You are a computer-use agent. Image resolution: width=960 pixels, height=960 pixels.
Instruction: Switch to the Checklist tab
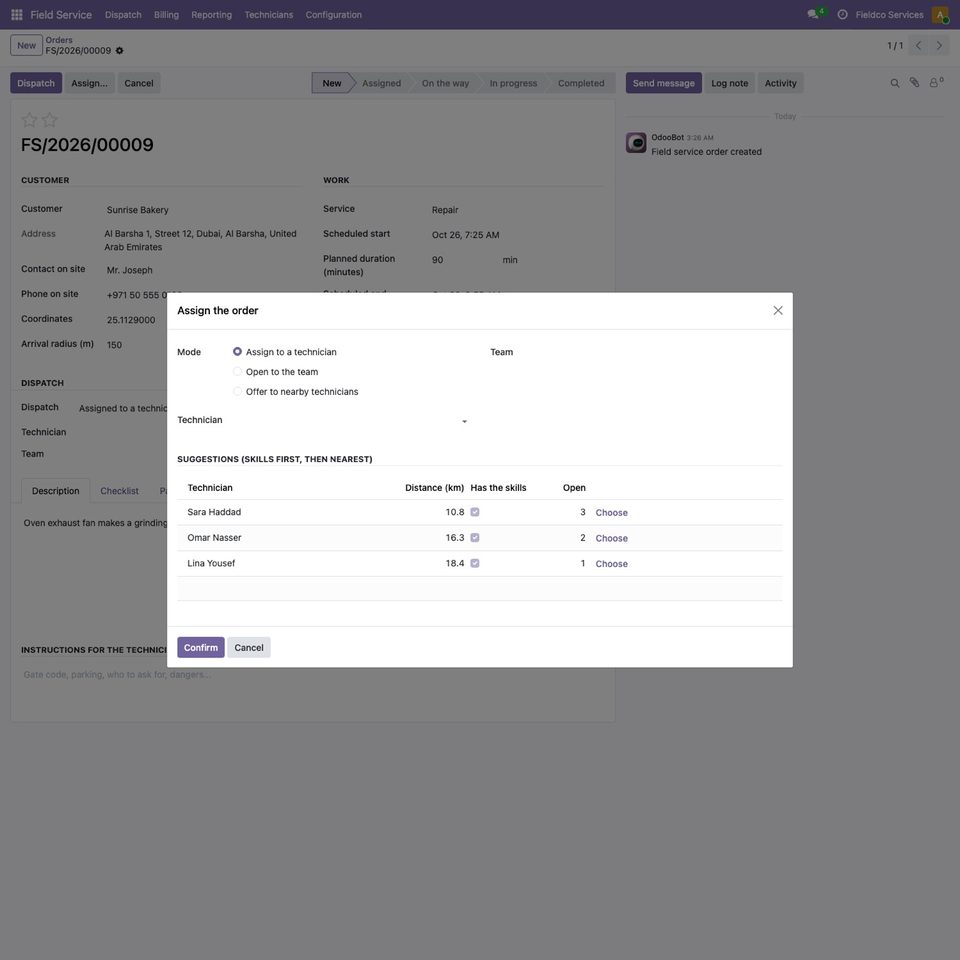[x=119, y=491]
